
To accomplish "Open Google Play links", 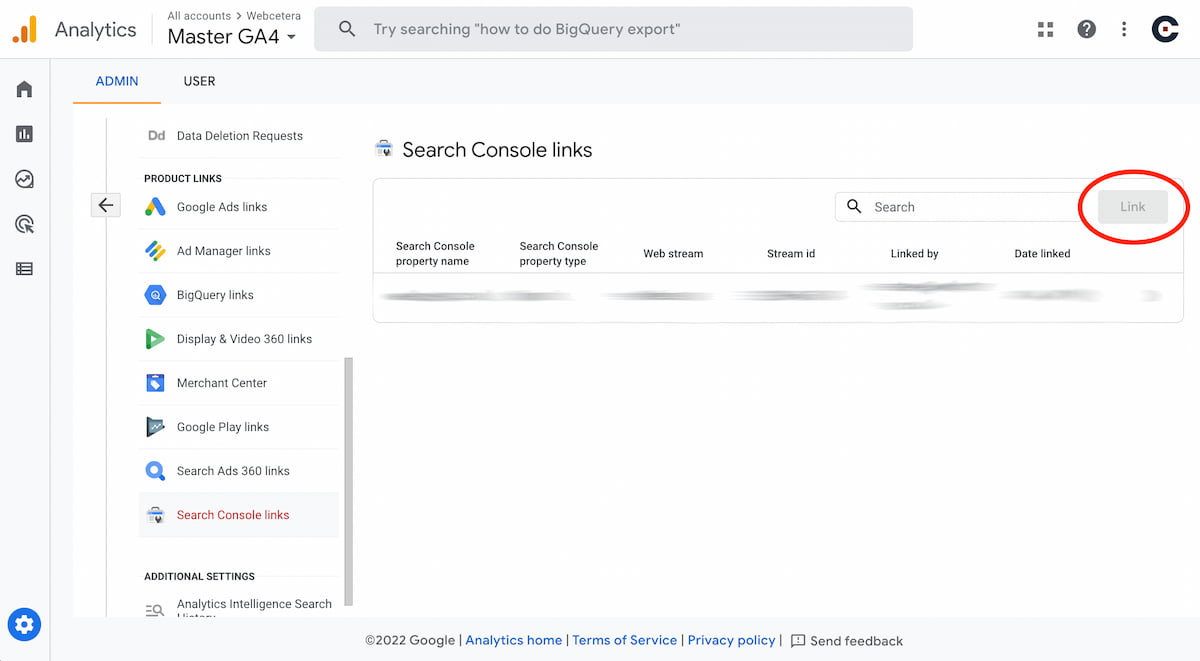I will [x=223, y=427].
